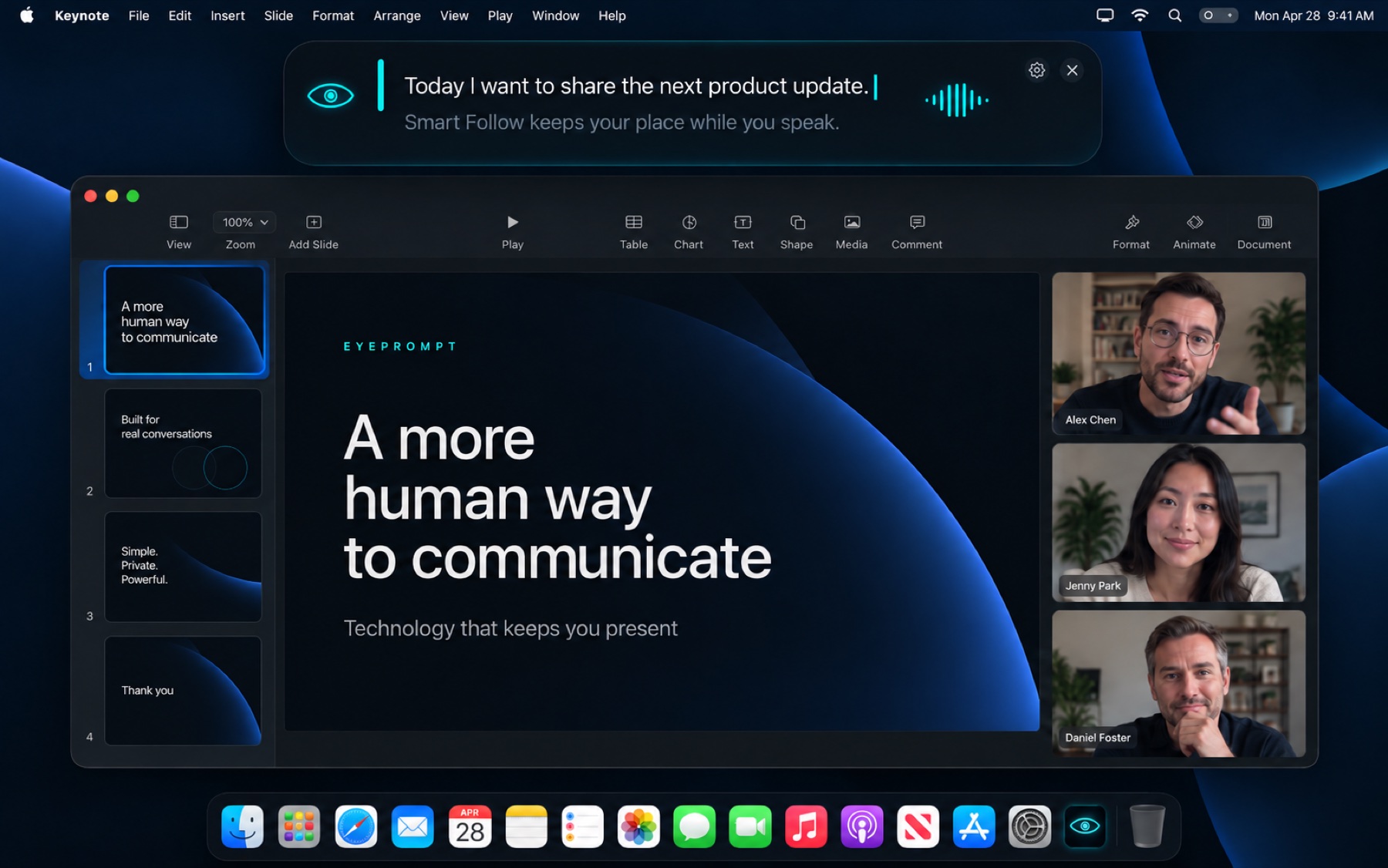Click the Spotlight search icon
Screen dimensions: 1388x868
[1174, 15]
